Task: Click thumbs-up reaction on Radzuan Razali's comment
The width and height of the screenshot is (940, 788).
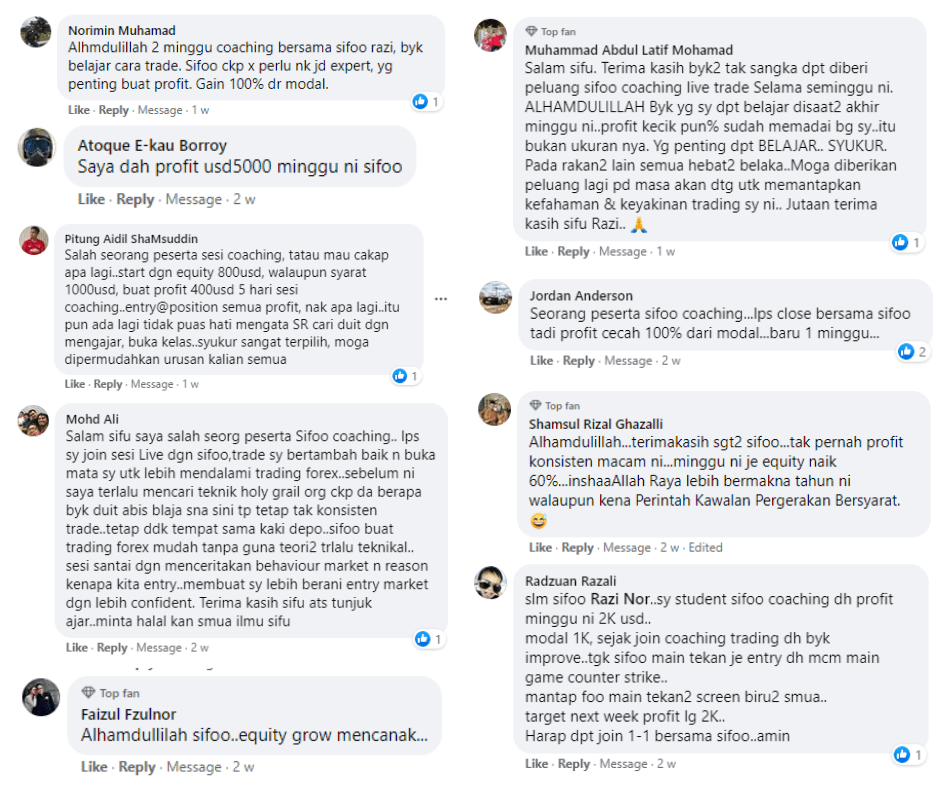Action: coord(901,755)
